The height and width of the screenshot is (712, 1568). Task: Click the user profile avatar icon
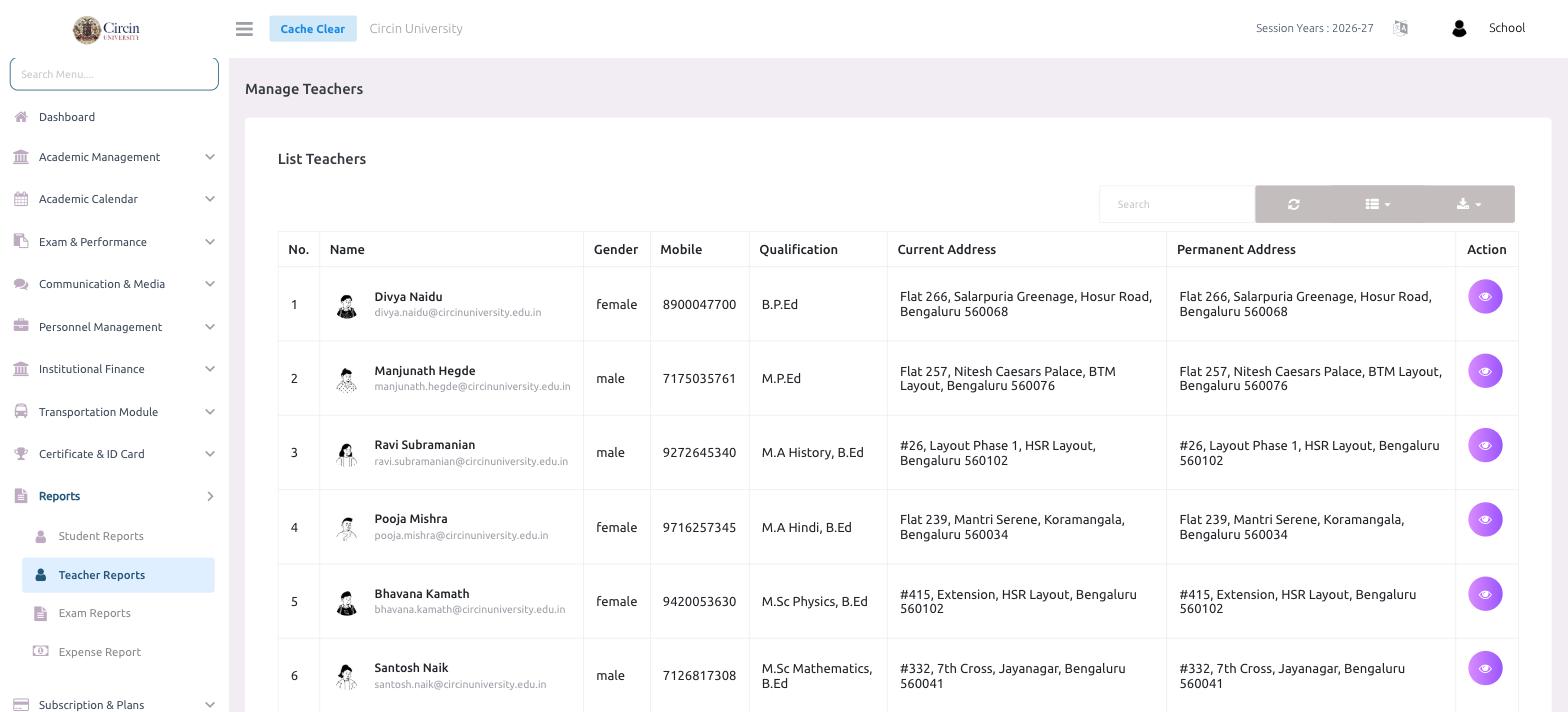coord(1459,28)
